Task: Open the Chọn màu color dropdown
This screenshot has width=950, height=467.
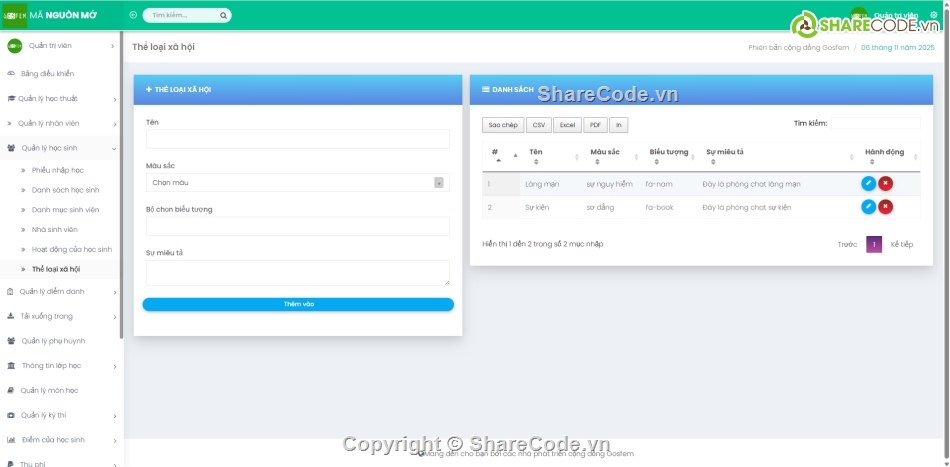Action: click(297, 182)
